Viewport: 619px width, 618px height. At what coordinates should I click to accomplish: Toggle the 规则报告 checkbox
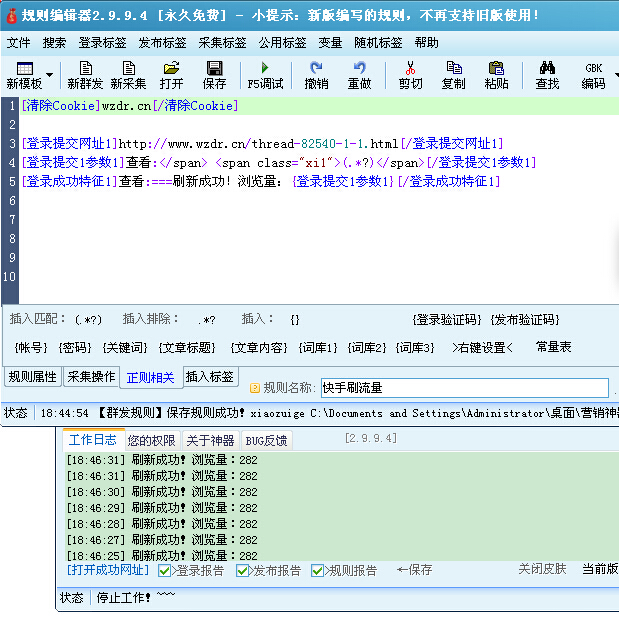coord(318,570)
